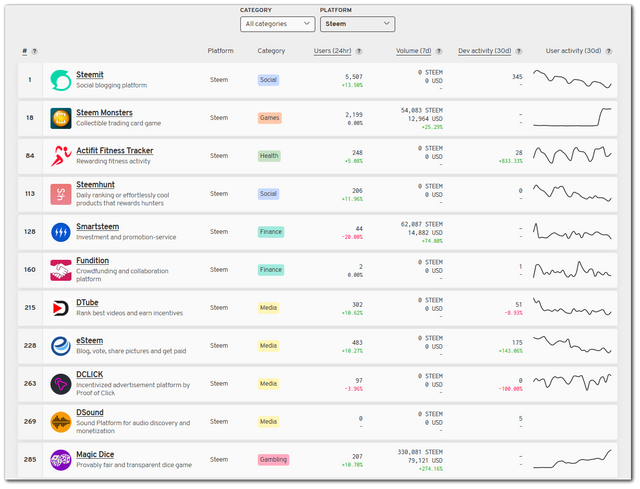Open the Smartsteem link
This screenshot has width=640, height=489.
point(98,227)
